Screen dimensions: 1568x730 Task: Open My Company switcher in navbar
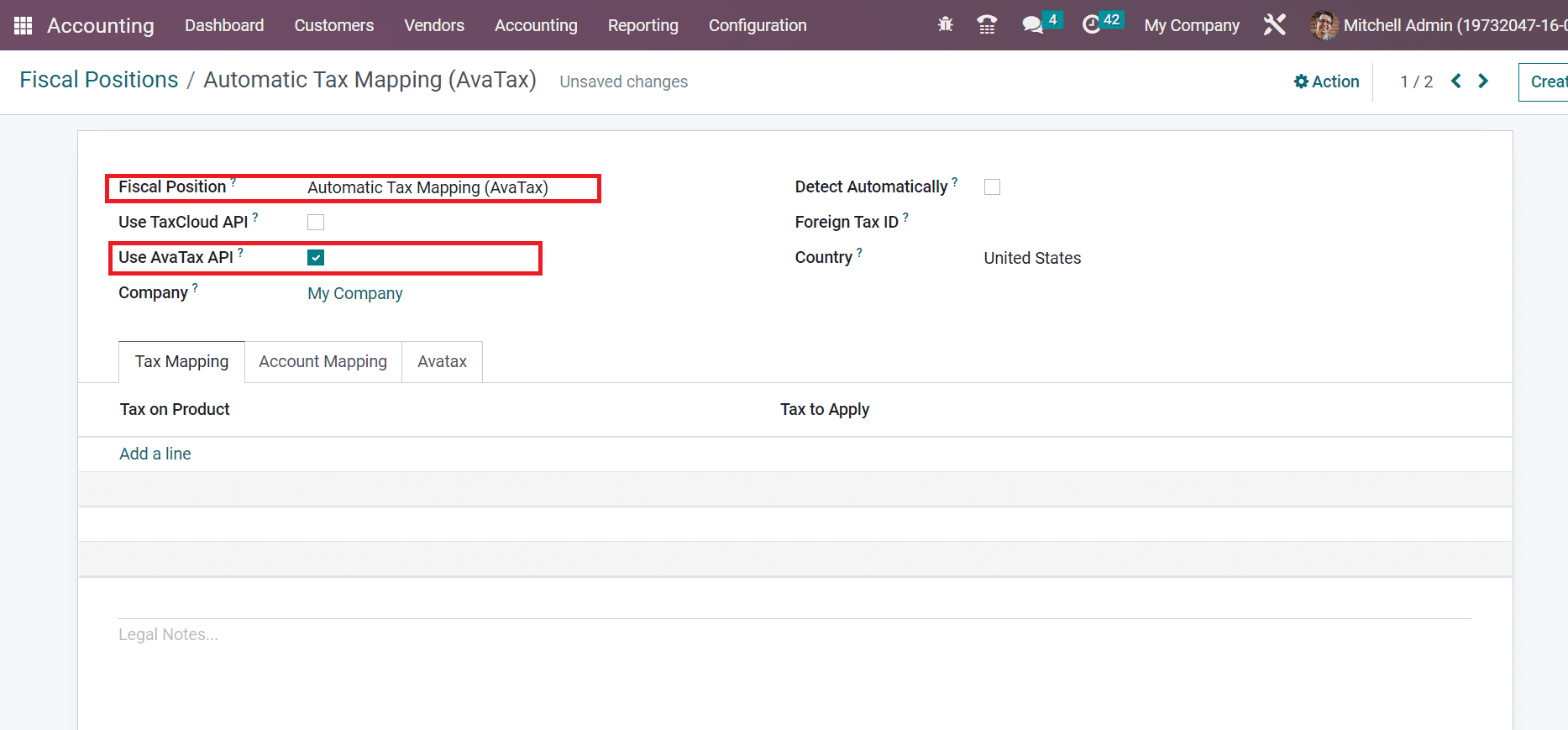pos(1192,25)
